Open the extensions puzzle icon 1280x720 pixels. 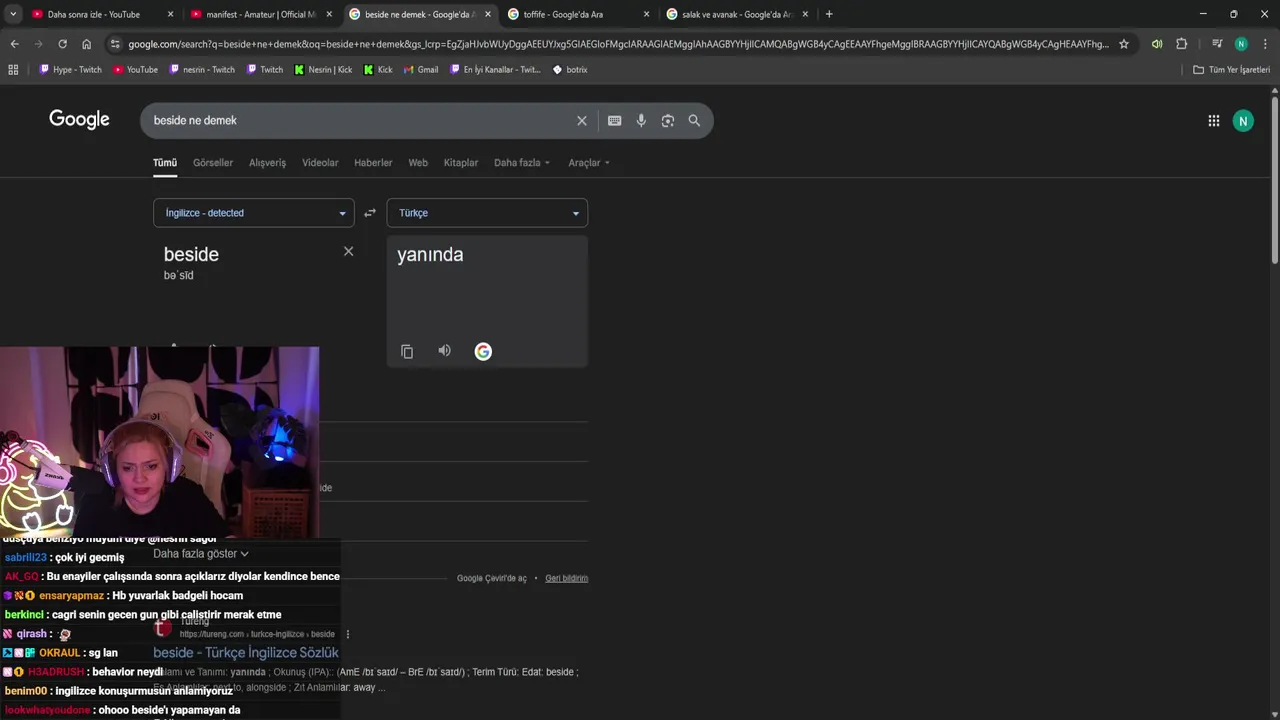(x=1182, y=44)
